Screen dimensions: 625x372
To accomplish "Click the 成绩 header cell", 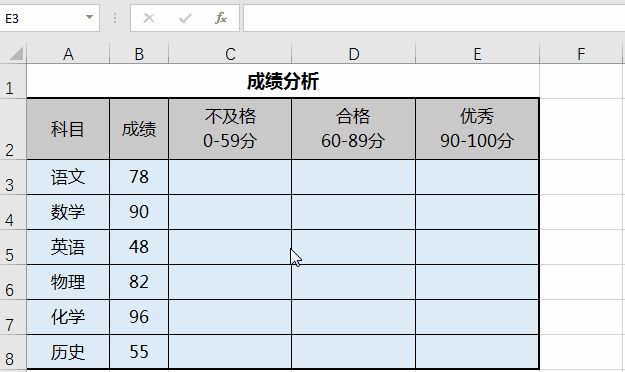I will (x=139, y=129).
